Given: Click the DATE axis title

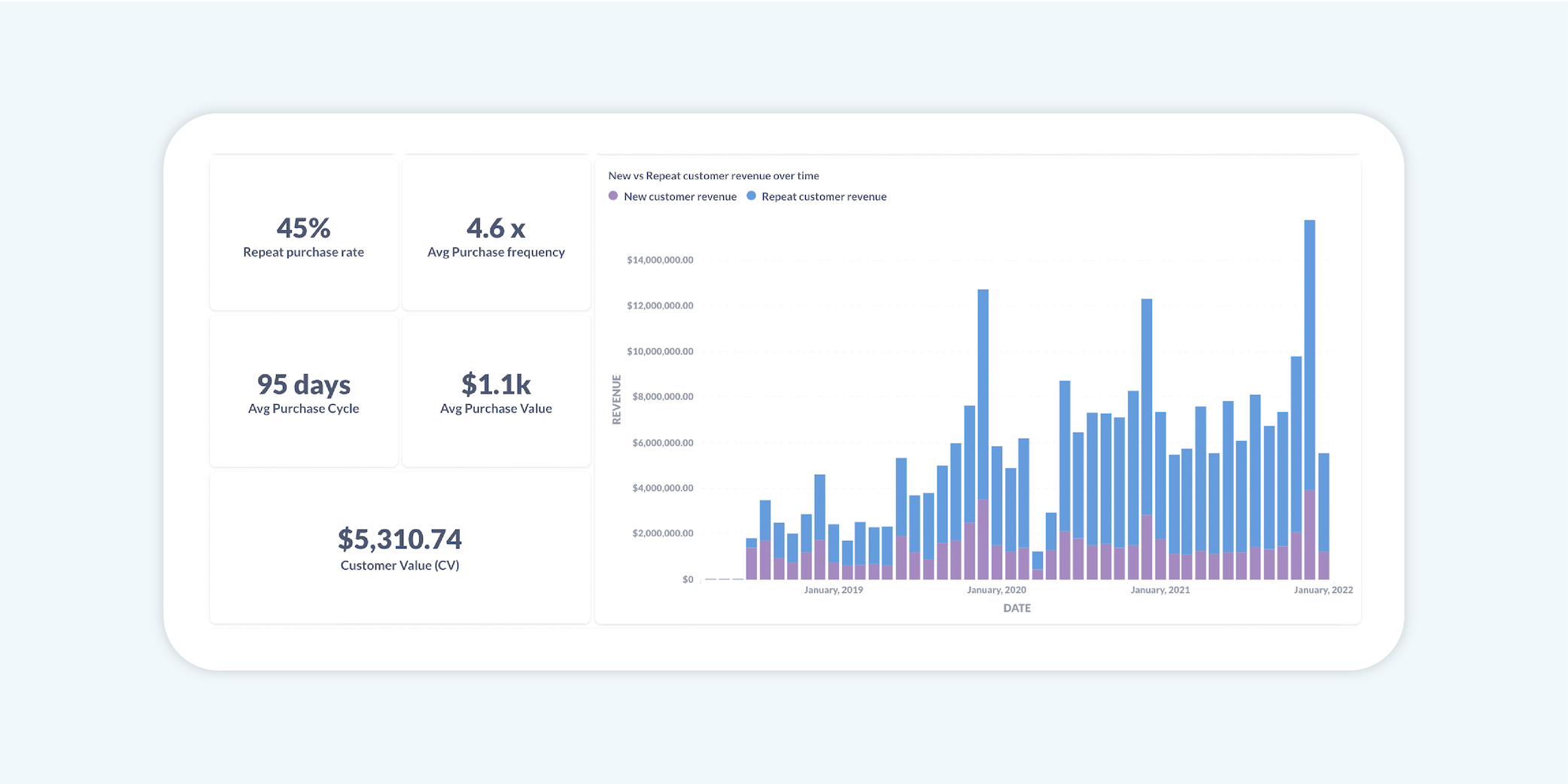Looking at the screenshot, I should click(1016, 608).
